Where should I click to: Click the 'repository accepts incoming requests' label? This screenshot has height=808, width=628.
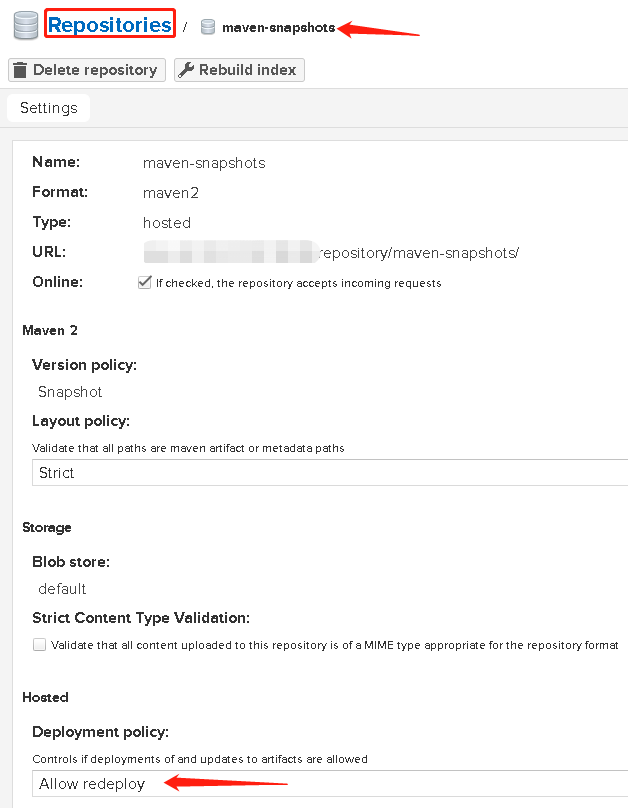point(298,283)
